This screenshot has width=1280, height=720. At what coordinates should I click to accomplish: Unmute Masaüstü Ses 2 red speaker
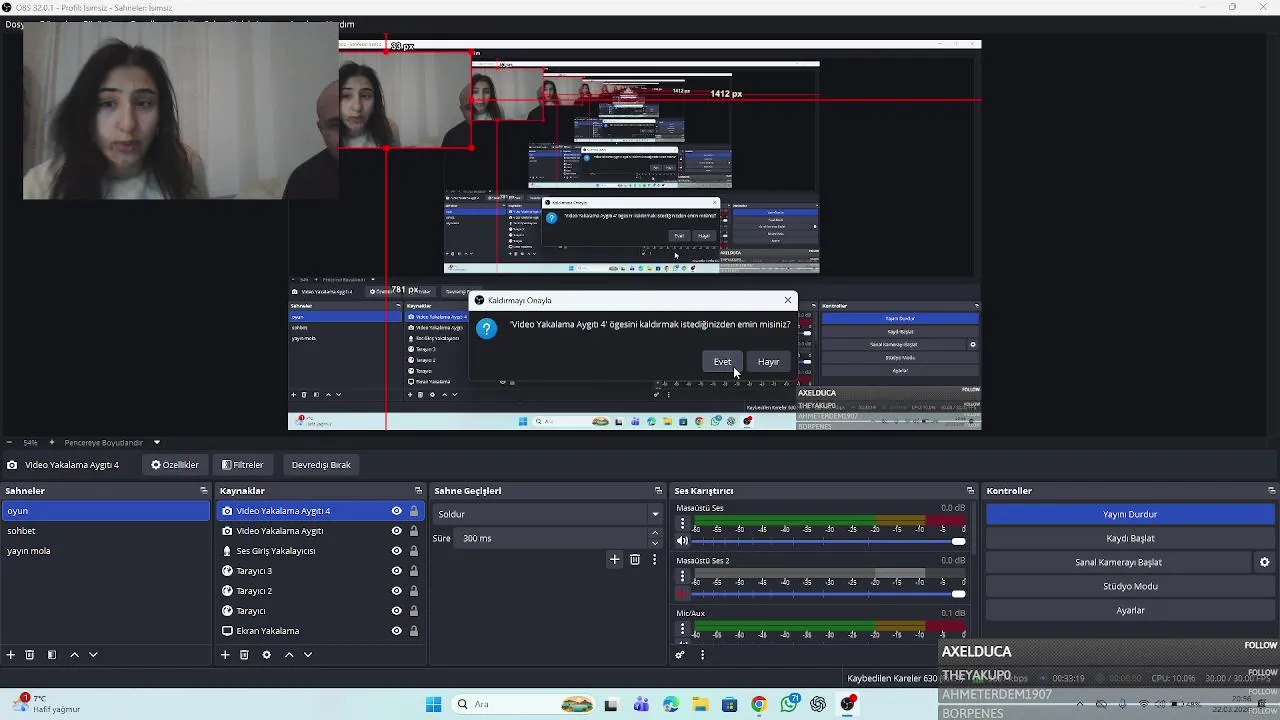(x=682, y=594)
